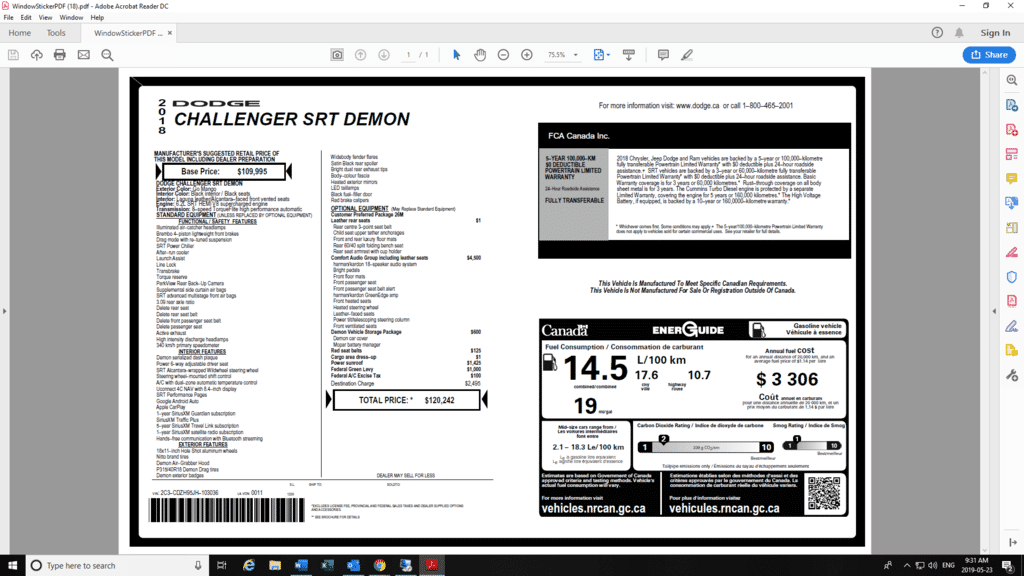This screenshot has width=1024, height=576.
Task: Add a sticky note comment
Action: pos(663,55)
